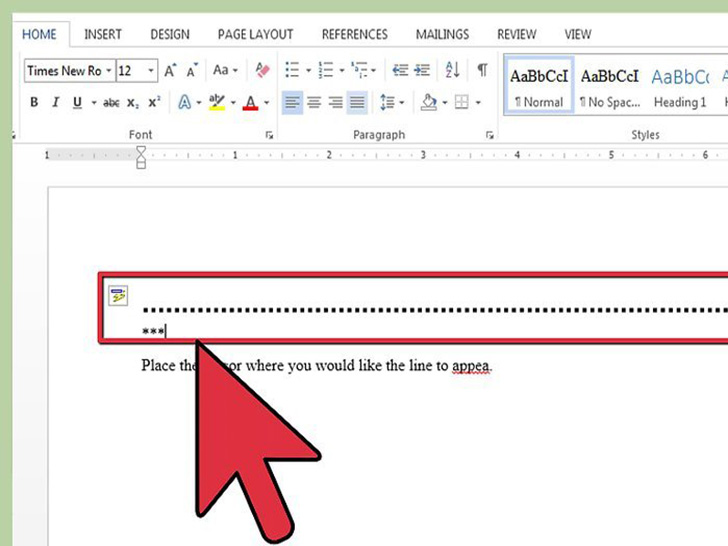Click the Numbering list icon

325,70
